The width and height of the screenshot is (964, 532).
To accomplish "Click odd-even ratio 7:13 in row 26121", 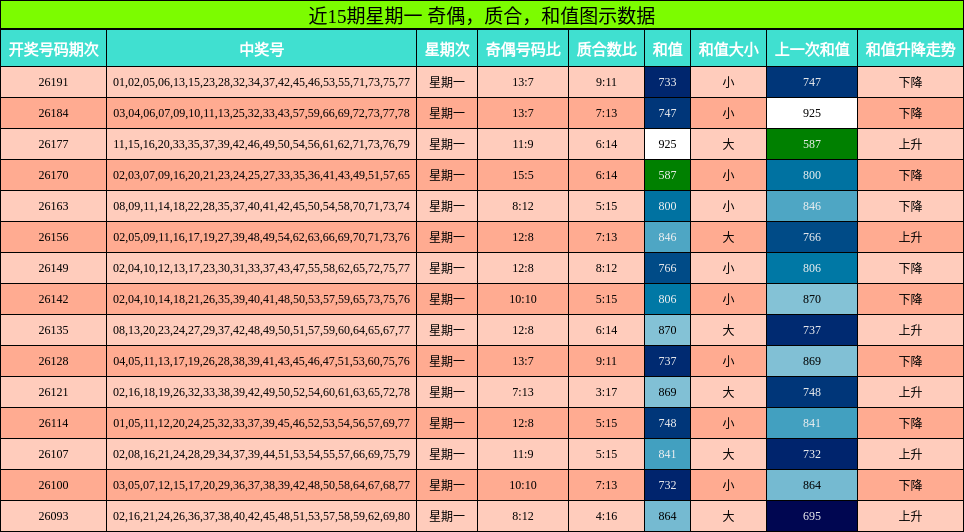I will coord(523,392).
